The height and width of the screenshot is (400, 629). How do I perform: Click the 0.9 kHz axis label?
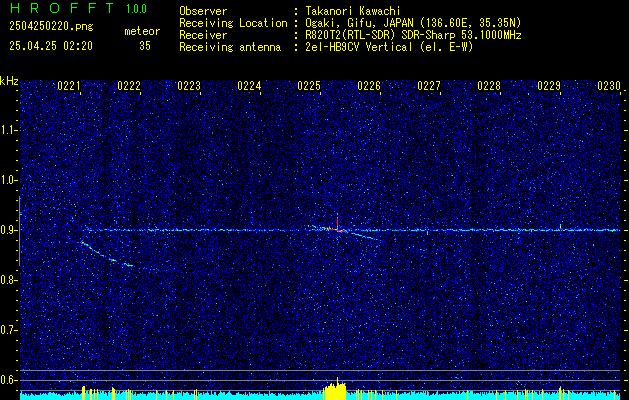[x=9, y=230]
